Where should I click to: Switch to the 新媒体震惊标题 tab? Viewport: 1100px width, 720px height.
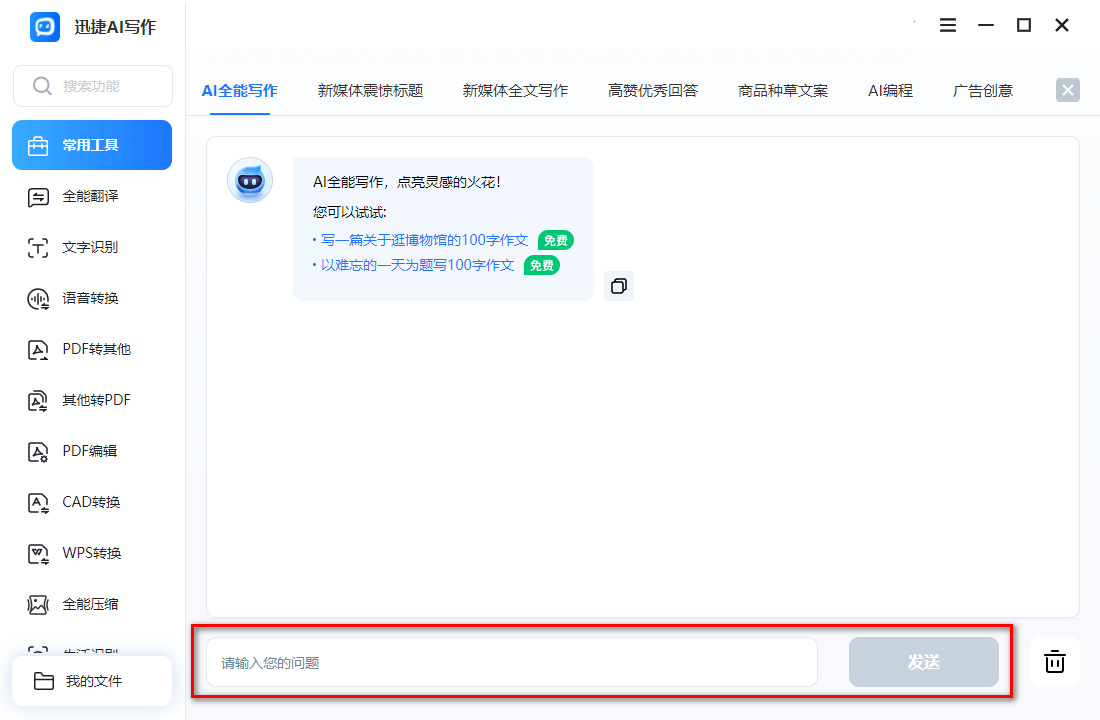(x=368, y=89)
